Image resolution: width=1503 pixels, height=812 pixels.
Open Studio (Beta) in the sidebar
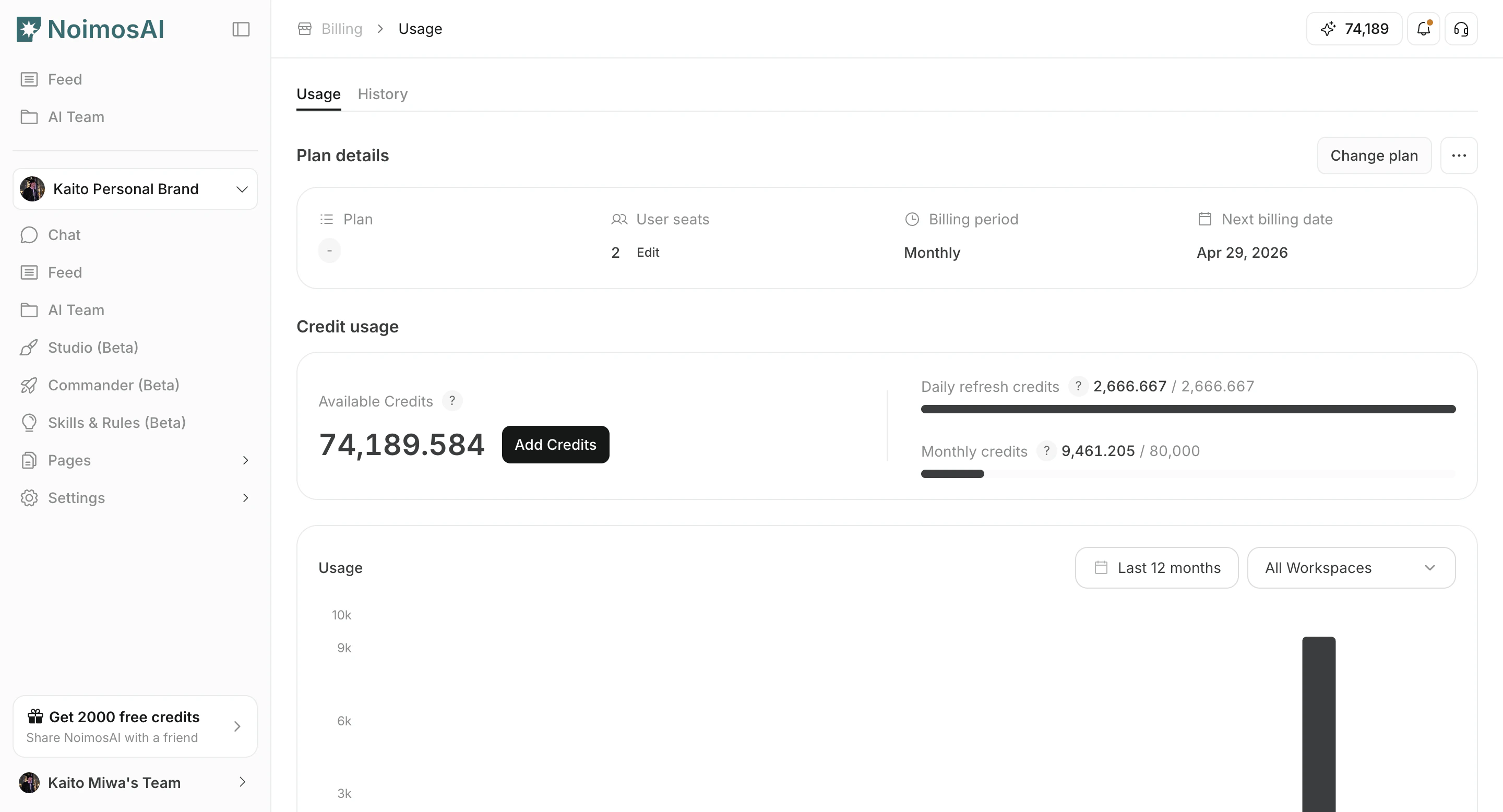pyautogui.click(x=93, y=347)
